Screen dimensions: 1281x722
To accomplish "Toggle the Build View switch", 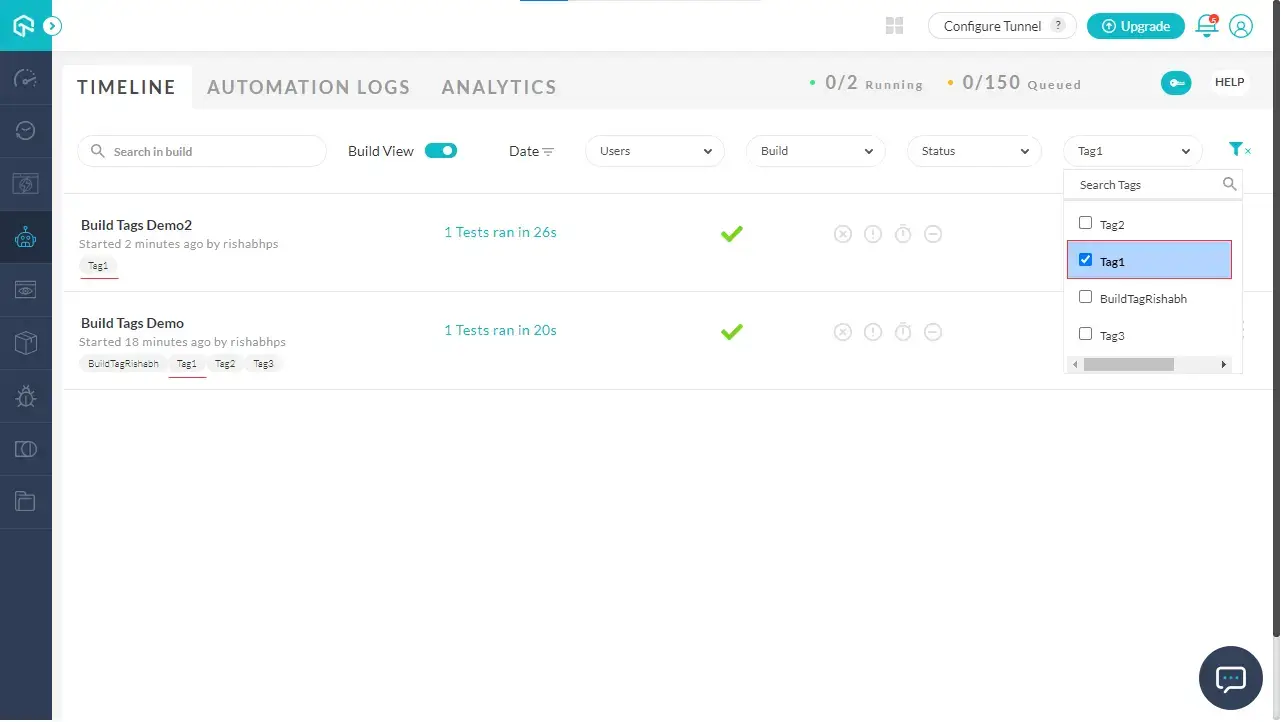I will [441, 151].
